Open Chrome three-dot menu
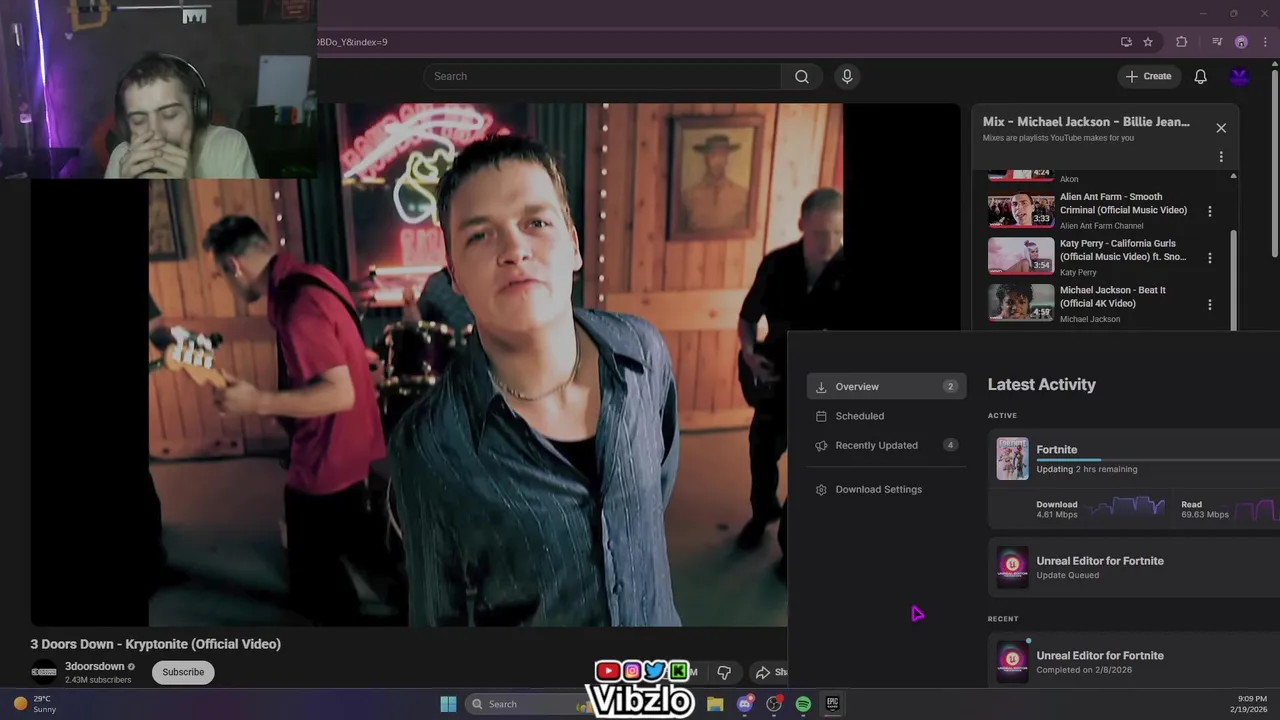The image size is (1280, 720). [x=1265, y=42]
